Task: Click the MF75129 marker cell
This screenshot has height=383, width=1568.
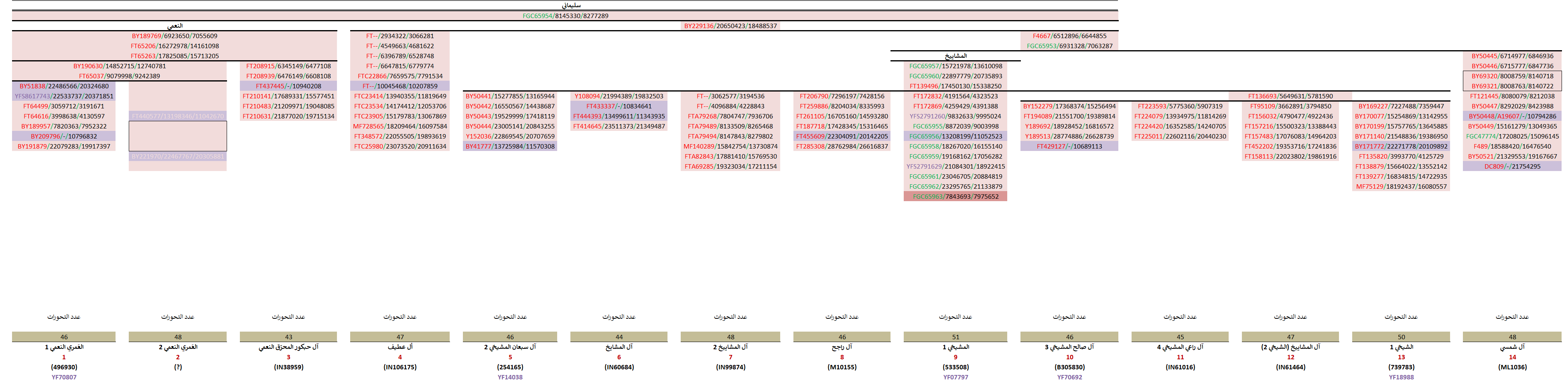Action: [x=1401, y=187]
